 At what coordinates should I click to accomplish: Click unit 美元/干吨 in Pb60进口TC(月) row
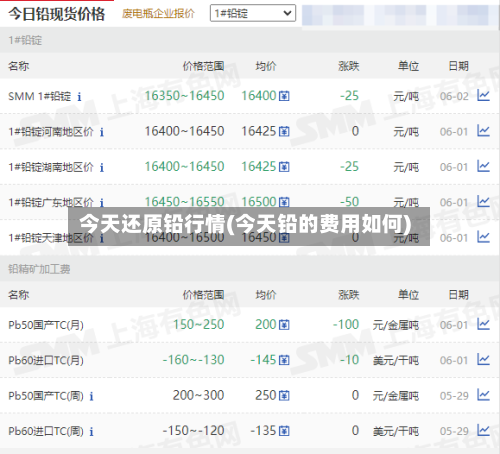(396, 360)
